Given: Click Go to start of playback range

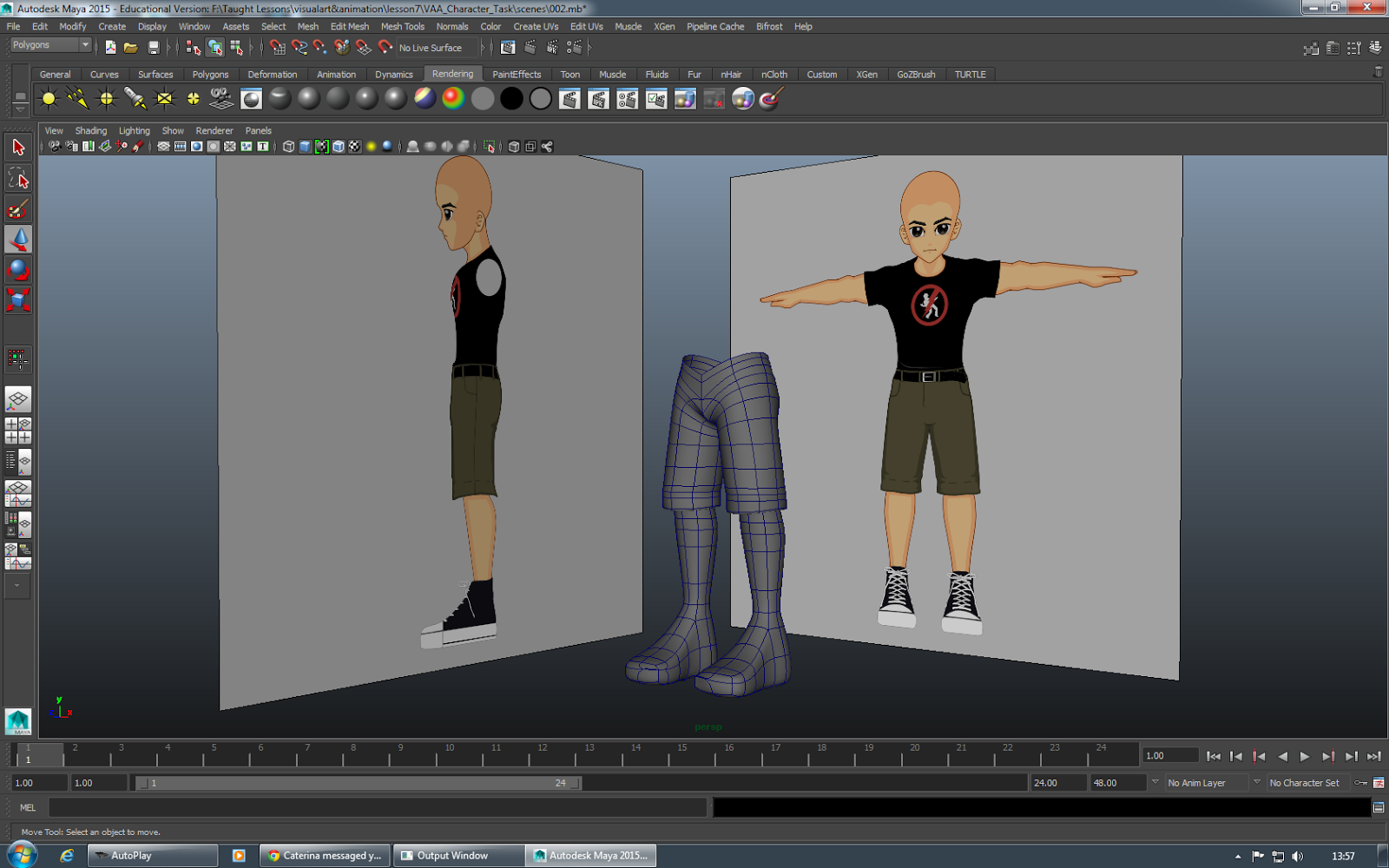Looking at the screenshot, I should [1213, 756].
